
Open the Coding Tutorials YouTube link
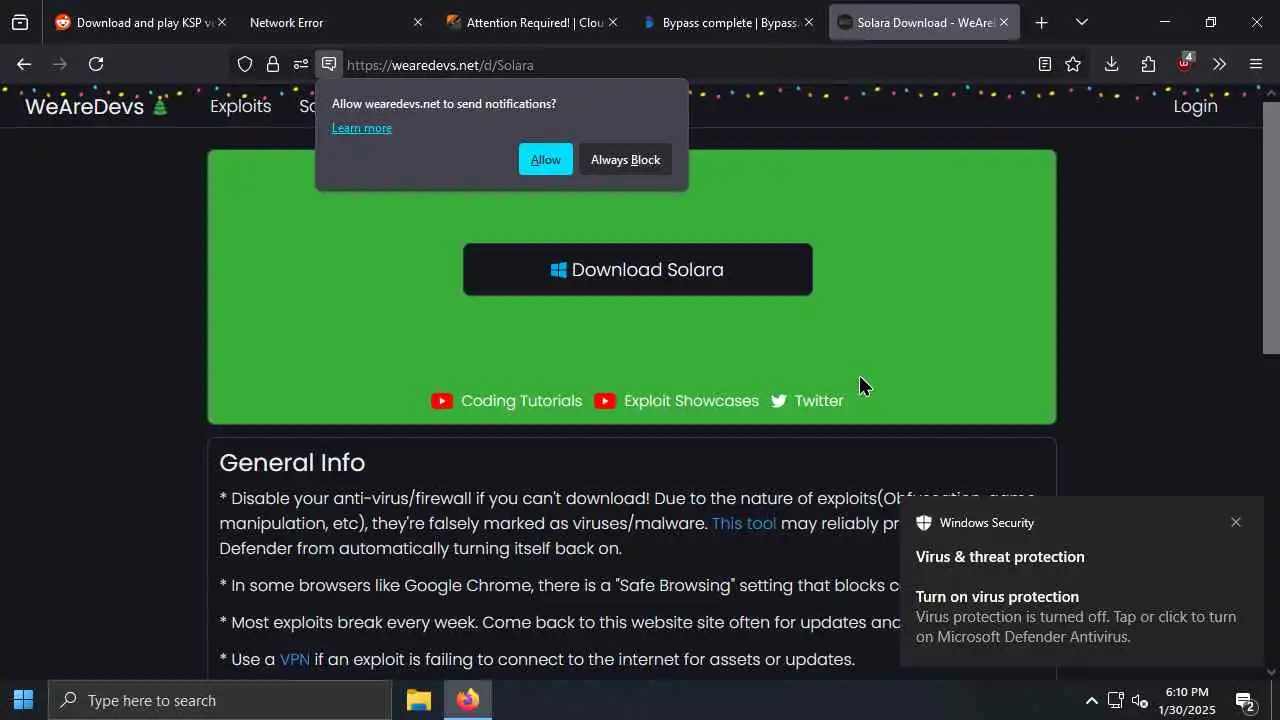(x=507, y=401)
